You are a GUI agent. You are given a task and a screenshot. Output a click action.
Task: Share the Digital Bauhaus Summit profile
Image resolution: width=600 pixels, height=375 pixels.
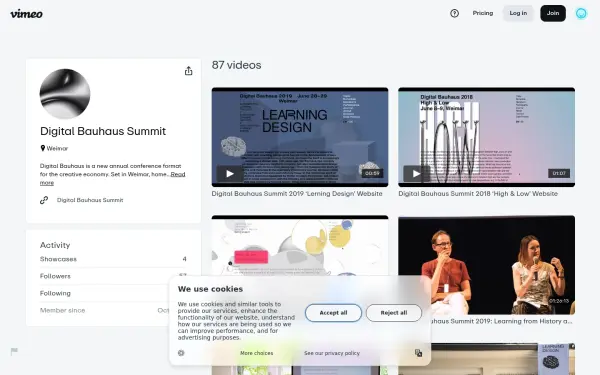pos(188,71)
